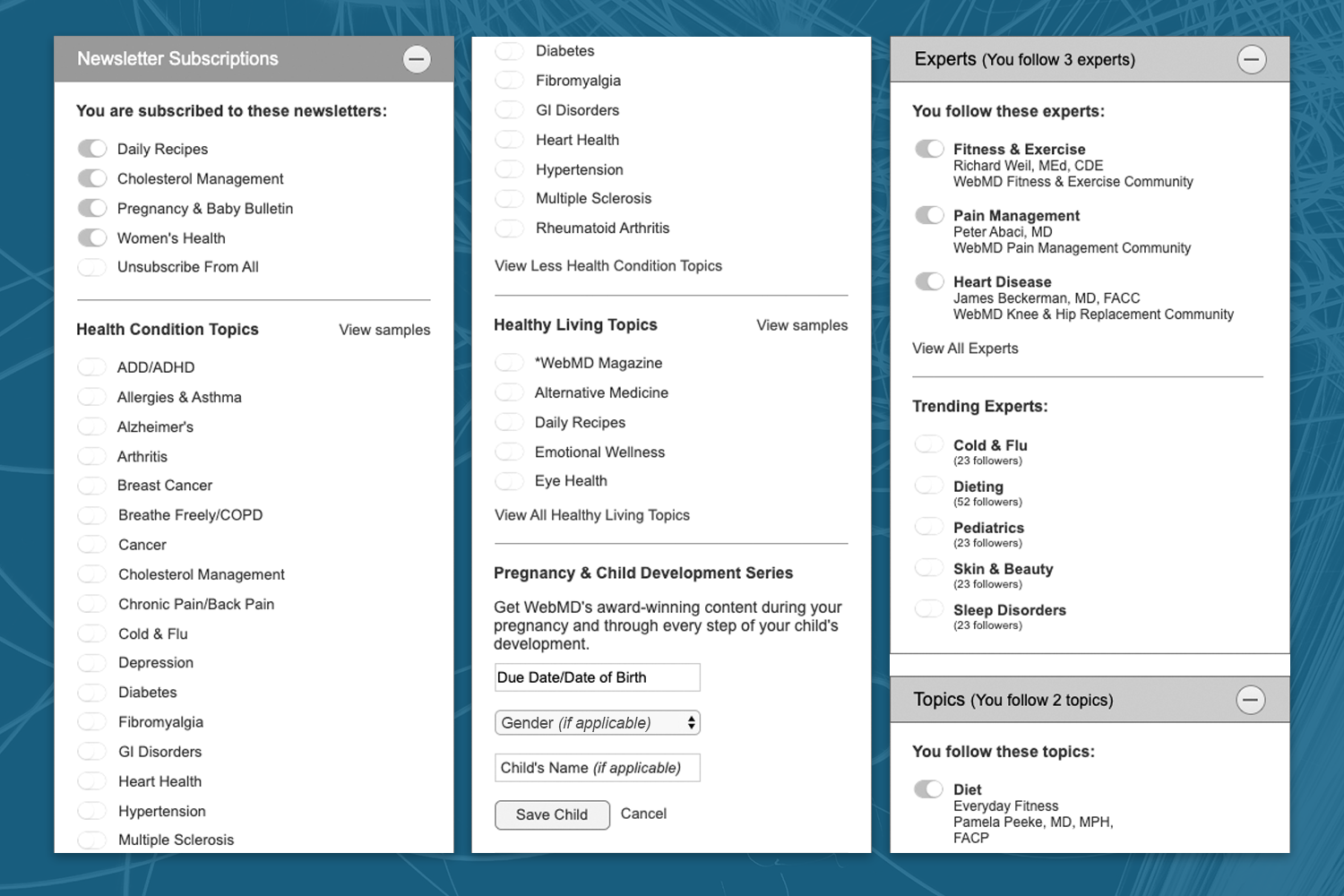Follow Sleep Disorders trending expert
This screenshot has width=1344, height=896.
coord(929,608)
